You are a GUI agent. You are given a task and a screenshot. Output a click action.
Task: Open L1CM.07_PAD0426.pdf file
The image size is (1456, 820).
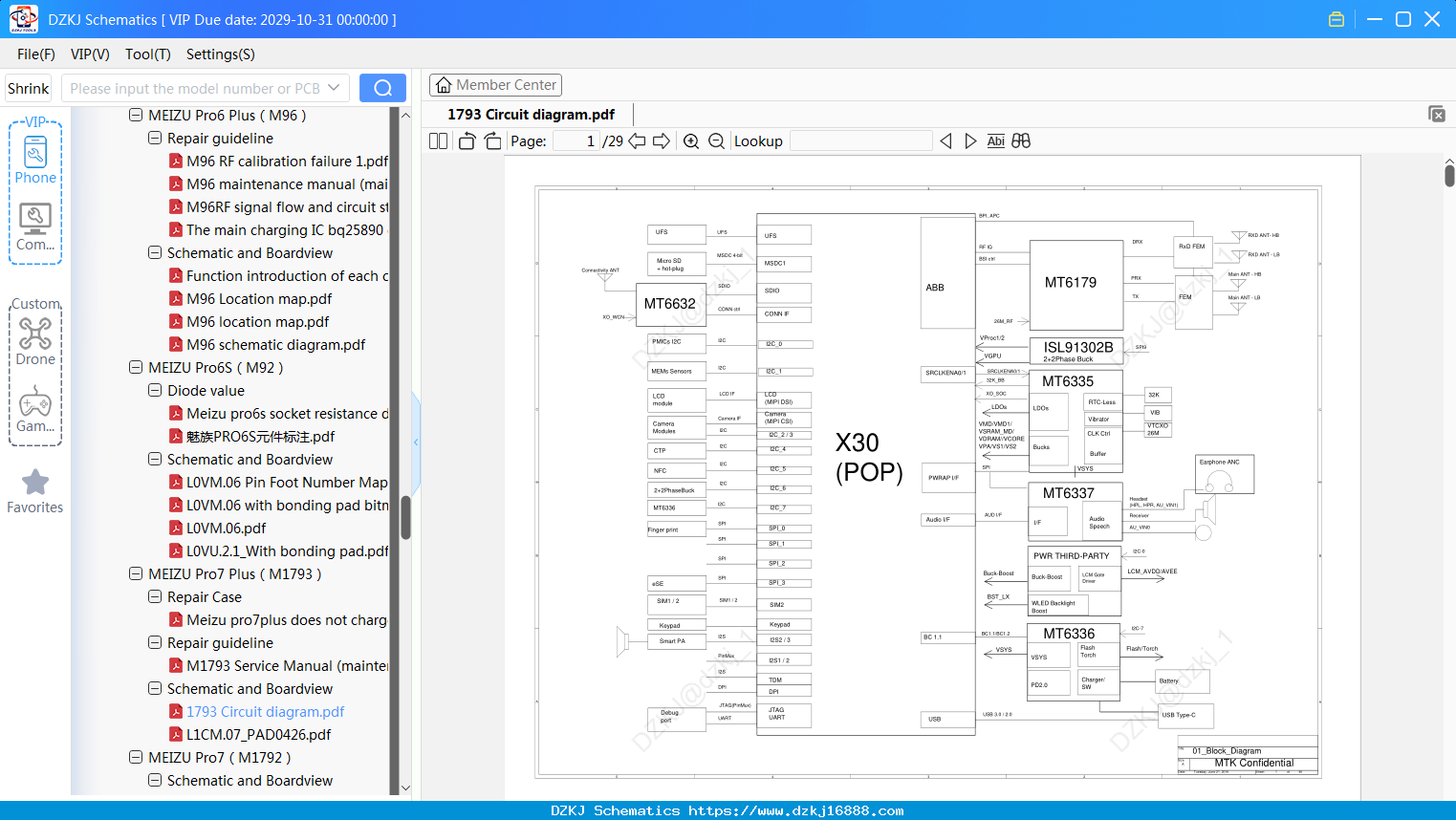(258, 734)
